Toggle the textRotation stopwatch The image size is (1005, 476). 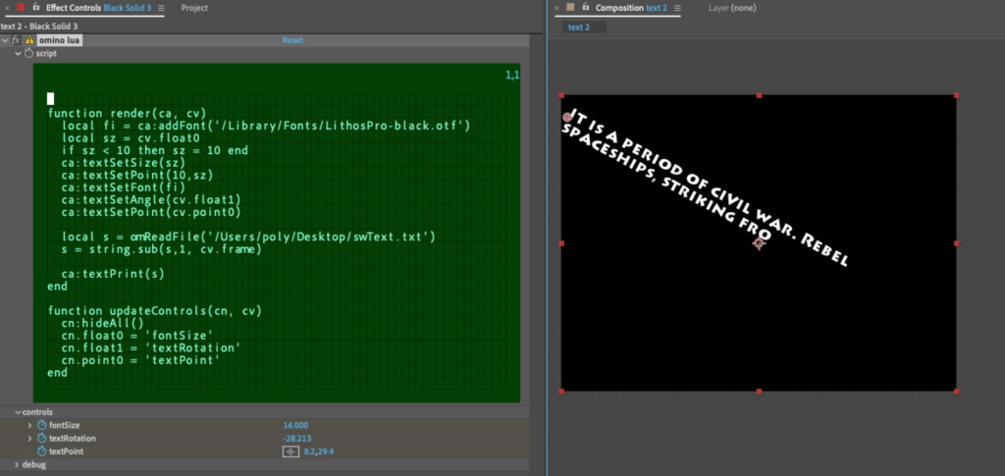[x=42, y=439]
